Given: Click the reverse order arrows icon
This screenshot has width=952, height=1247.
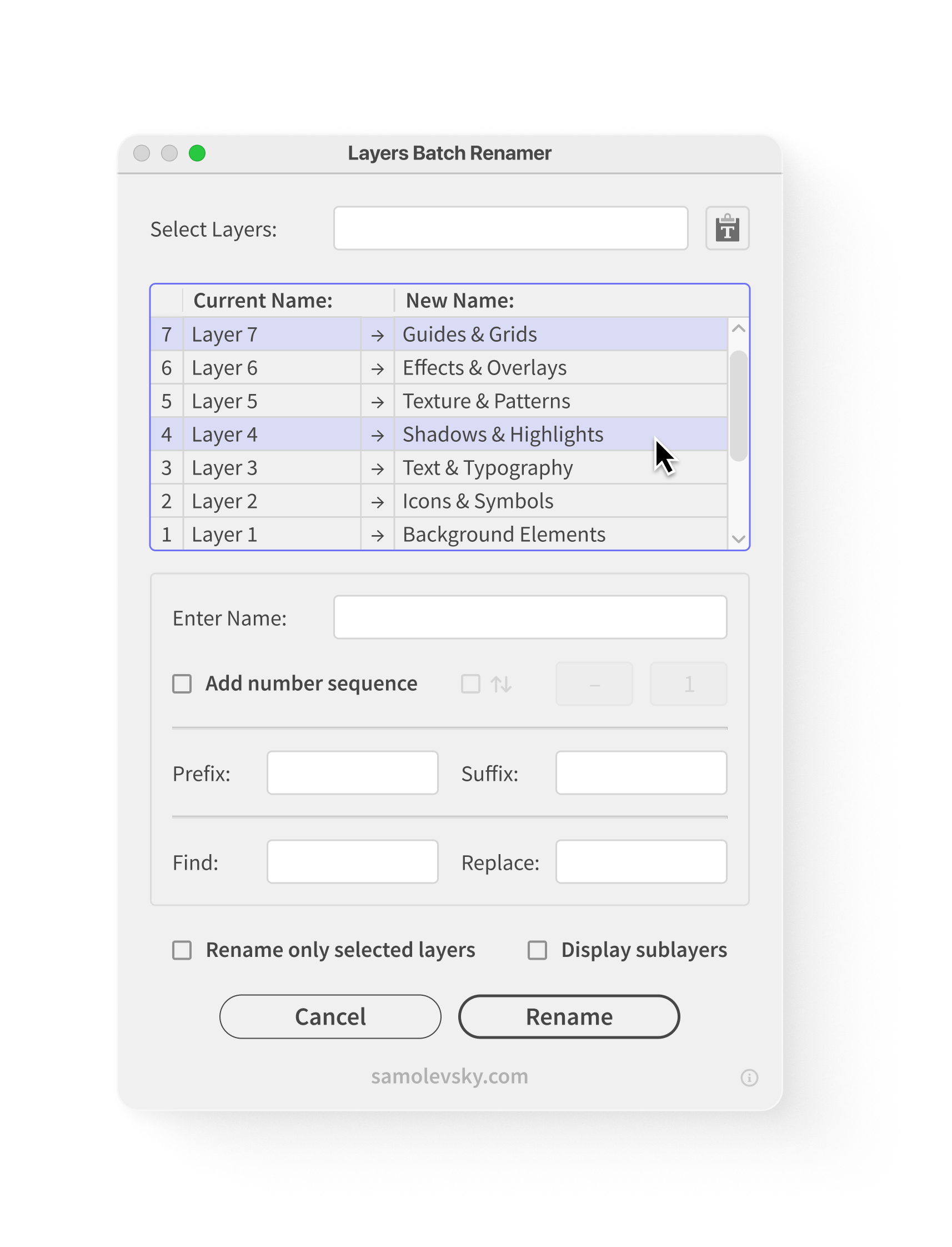Looking at the screenshot, I should (501, 684).
